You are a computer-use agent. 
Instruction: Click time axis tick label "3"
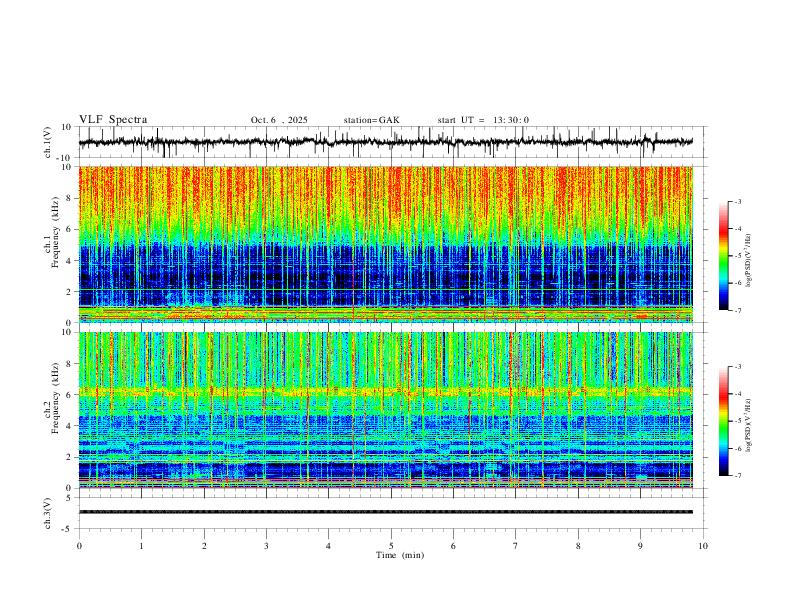click(x=266, y=546)
